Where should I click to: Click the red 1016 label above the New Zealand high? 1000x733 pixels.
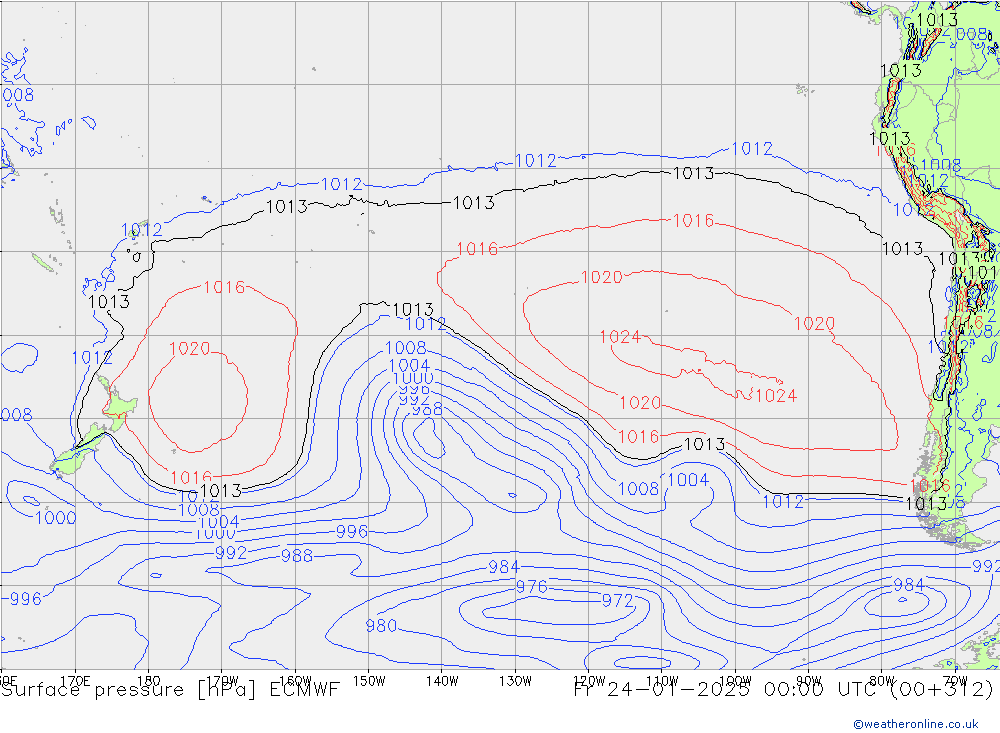click(224, 287)
